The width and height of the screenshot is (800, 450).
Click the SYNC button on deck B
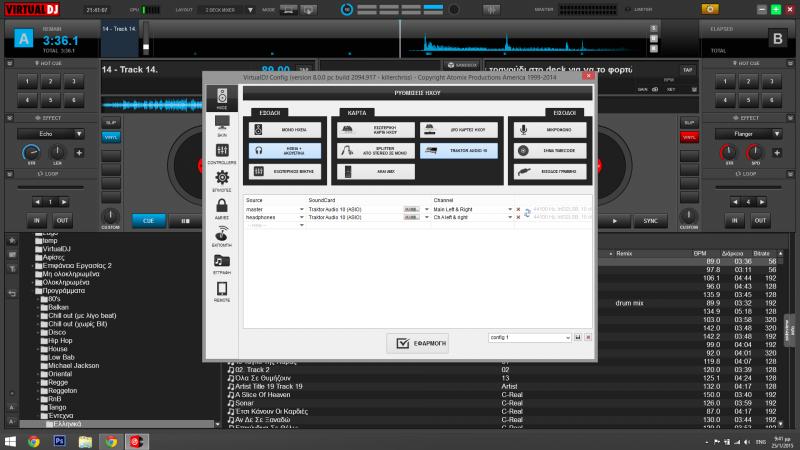click(650, 220)
